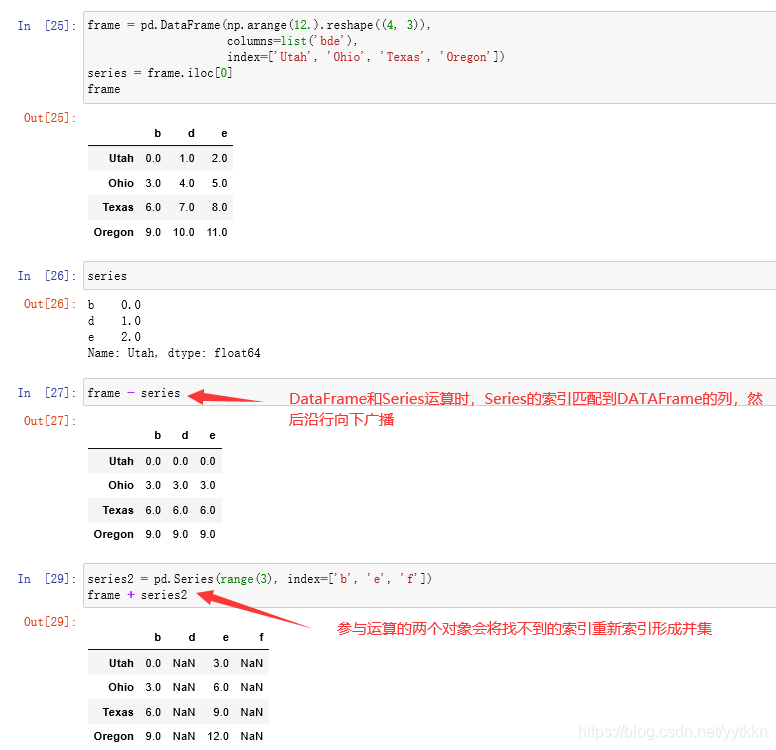Click the Oregon row header in Out[27] table

[x=113, y=535]
